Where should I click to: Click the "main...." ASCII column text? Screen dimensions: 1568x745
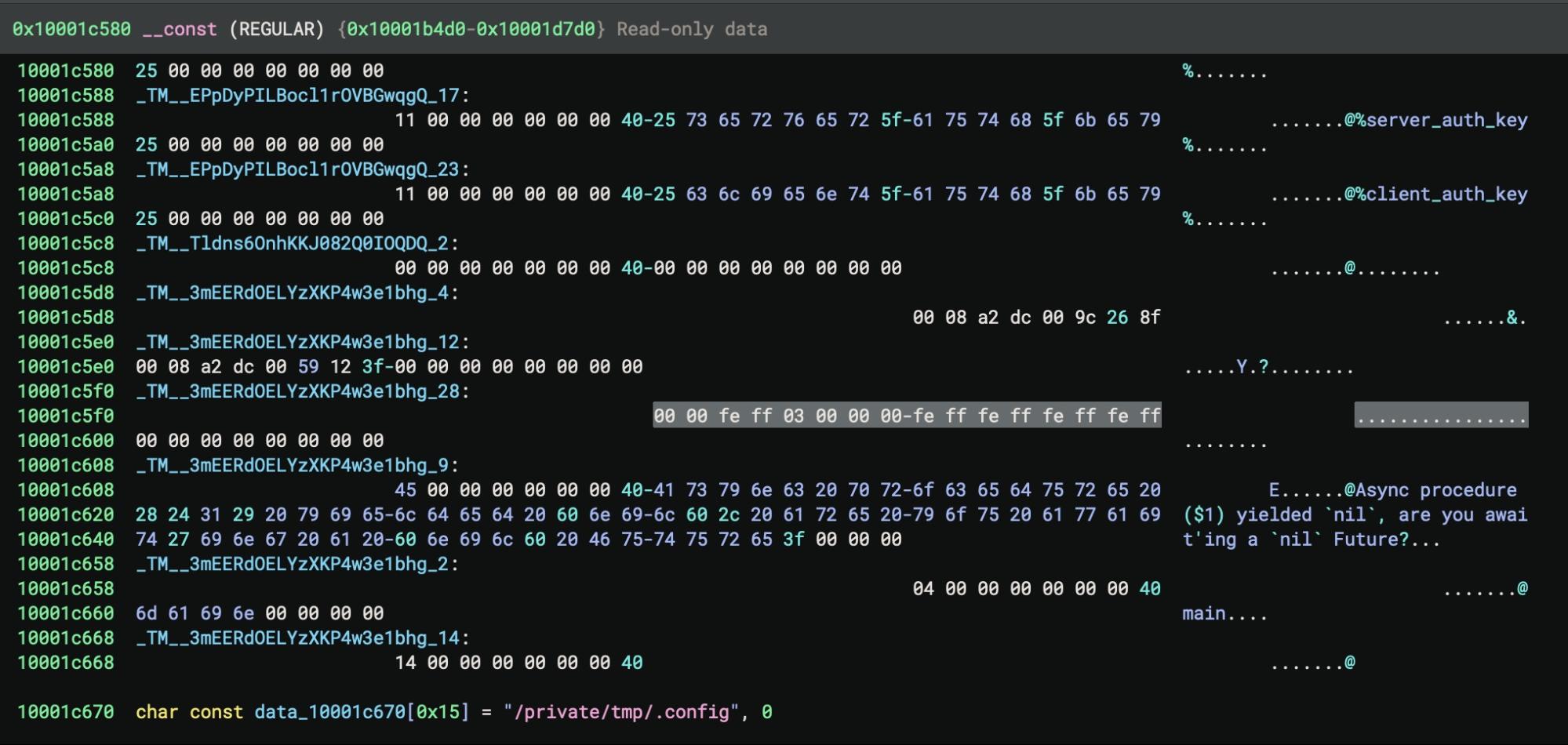[1224, 614]
